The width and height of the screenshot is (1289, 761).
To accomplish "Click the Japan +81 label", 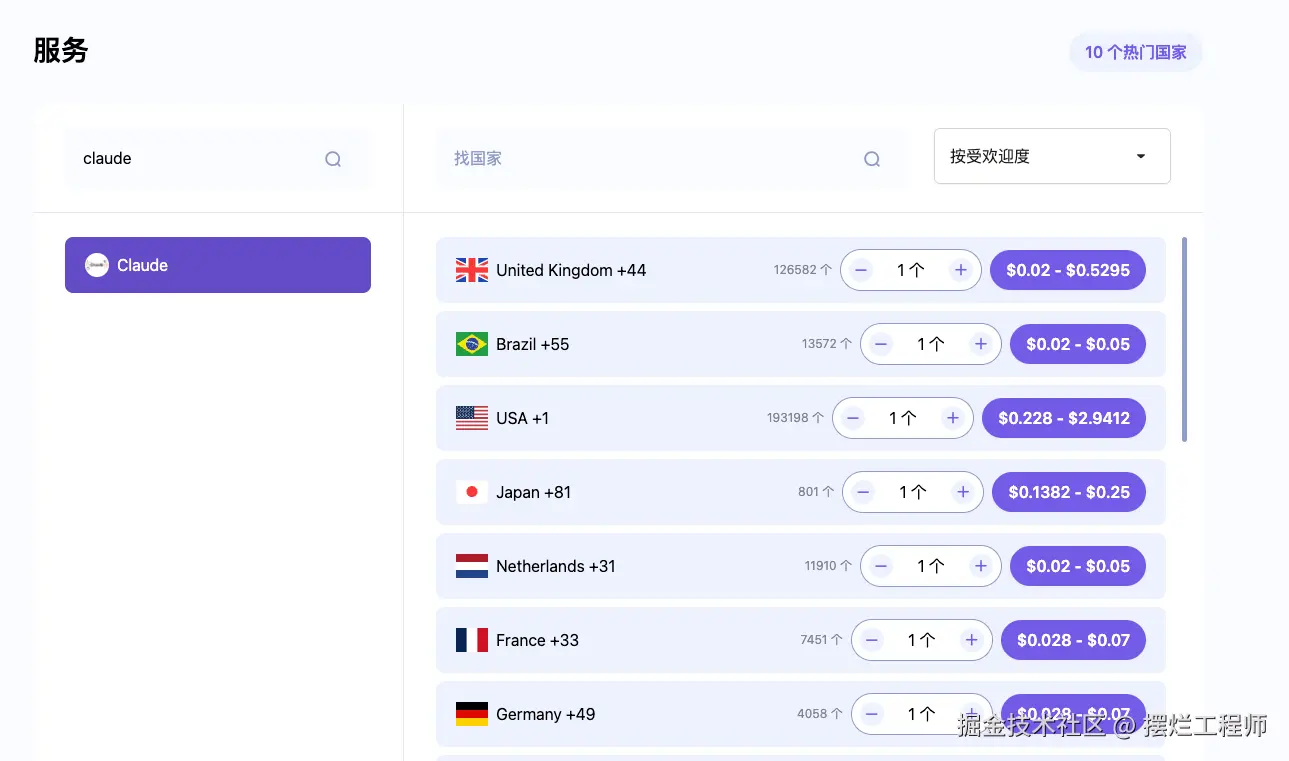I will [534, 492].
